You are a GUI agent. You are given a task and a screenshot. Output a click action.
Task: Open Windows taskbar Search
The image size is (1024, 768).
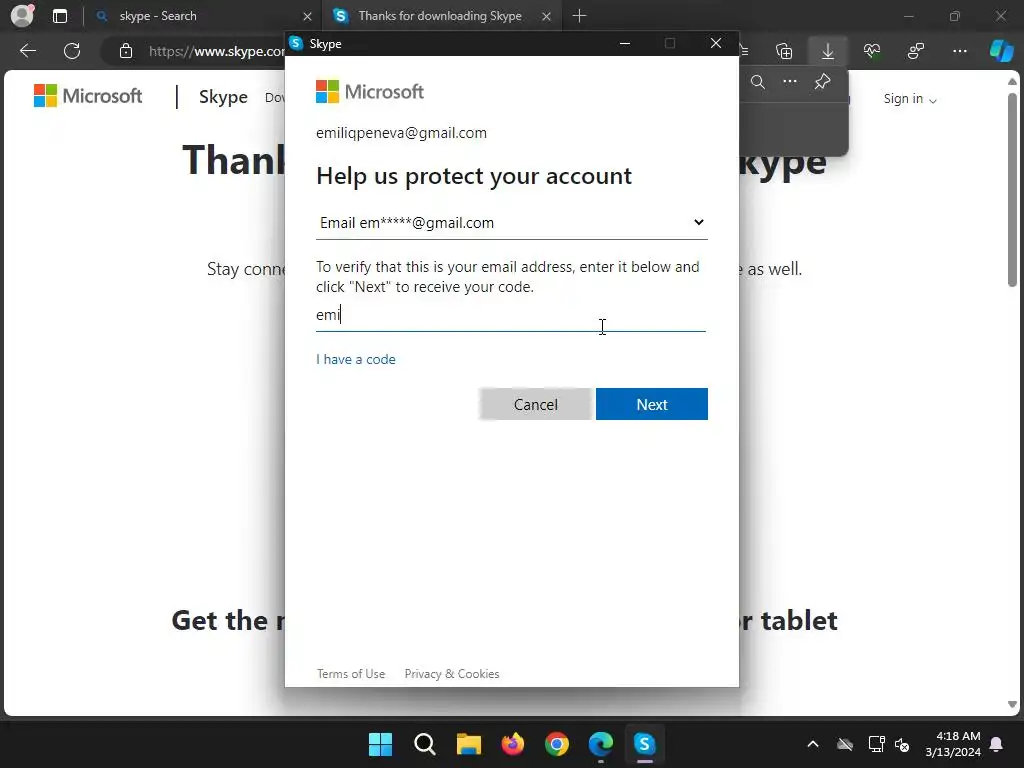coord(424,744)
